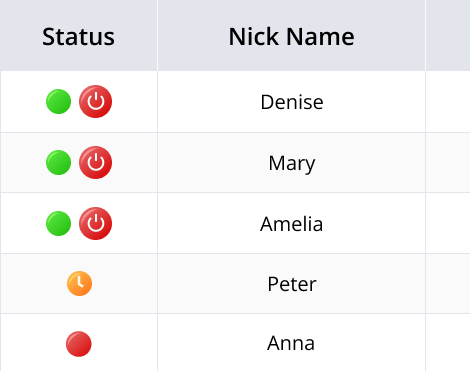
Task: Select the Mary nickname cell
Action: pyautogui.click(x=291, y=163)
